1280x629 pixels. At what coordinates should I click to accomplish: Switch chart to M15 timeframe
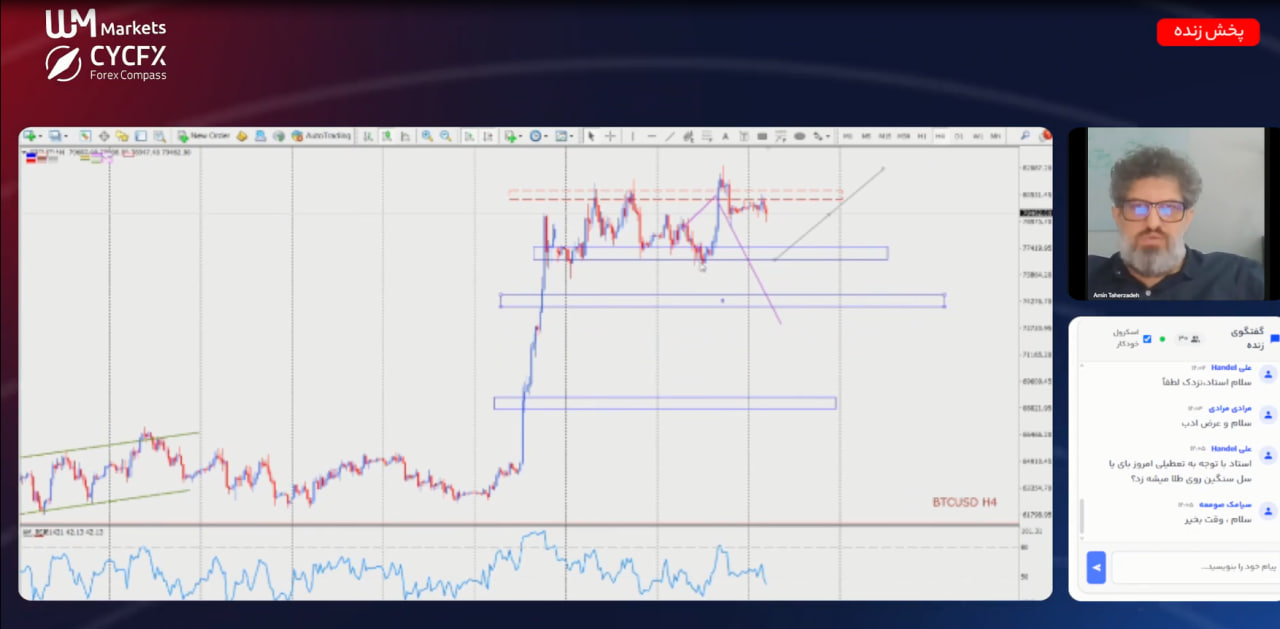pos(884,136)
